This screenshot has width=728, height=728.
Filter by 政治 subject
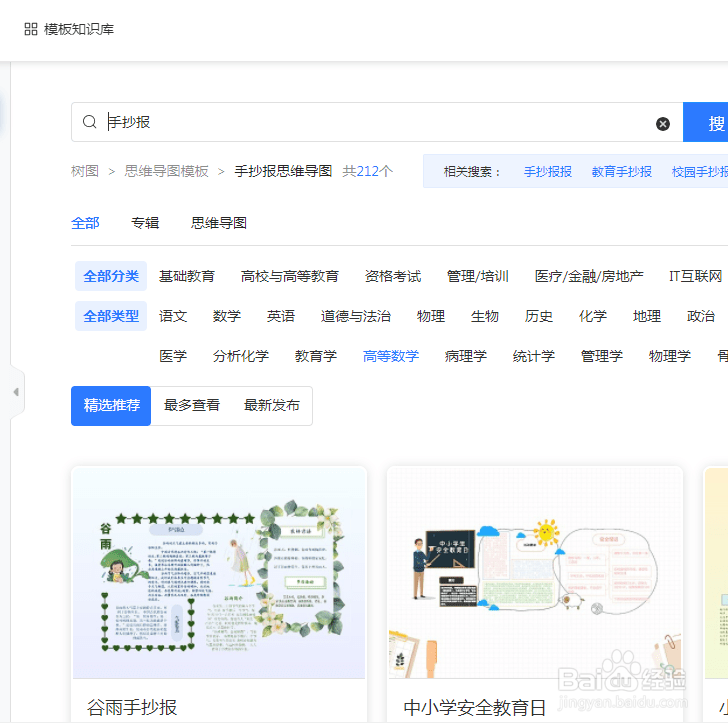click(701, 316)
